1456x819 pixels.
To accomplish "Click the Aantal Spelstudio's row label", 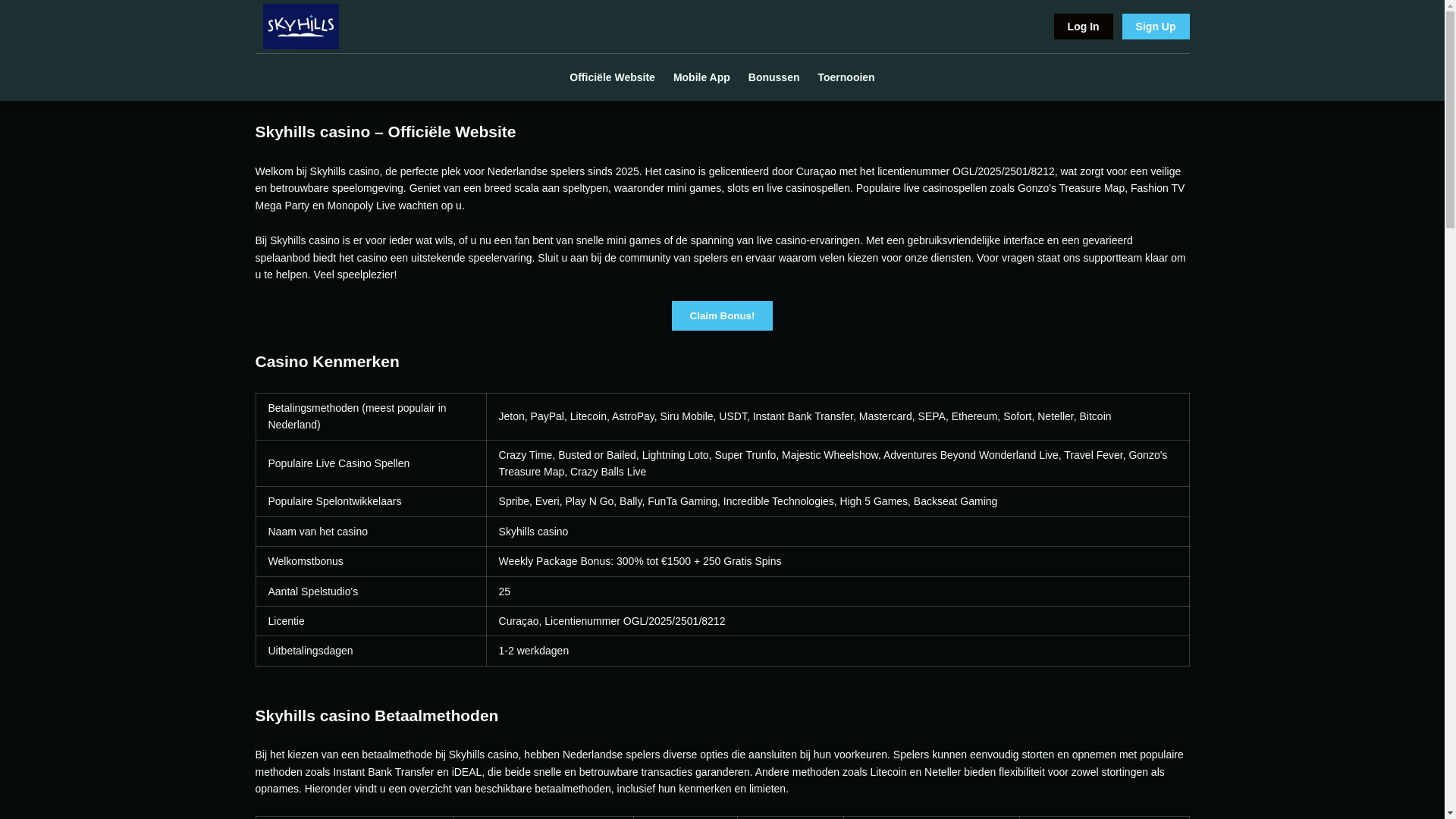I will click(x=371, y=591).
